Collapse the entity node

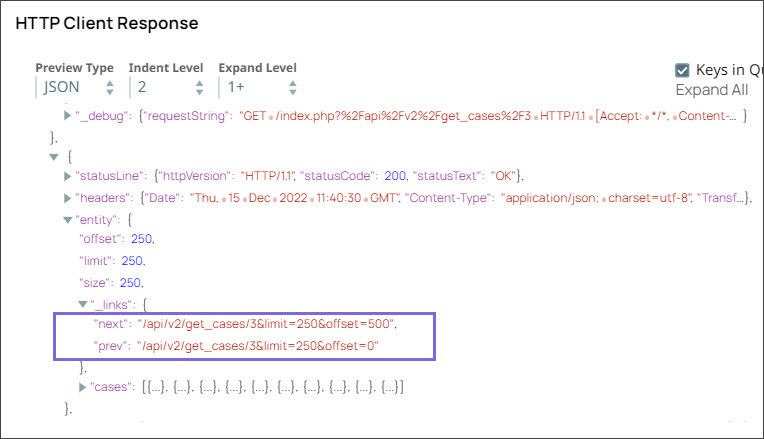[68, 219]
